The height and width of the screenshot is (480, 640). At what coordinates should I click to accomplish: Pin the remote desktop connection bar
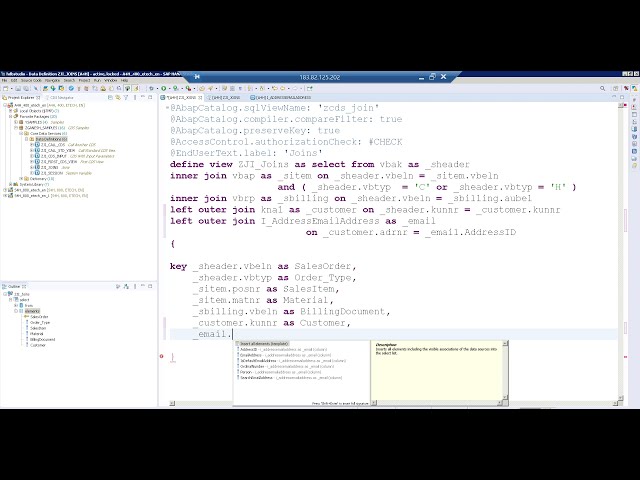(x=197, y=76)
